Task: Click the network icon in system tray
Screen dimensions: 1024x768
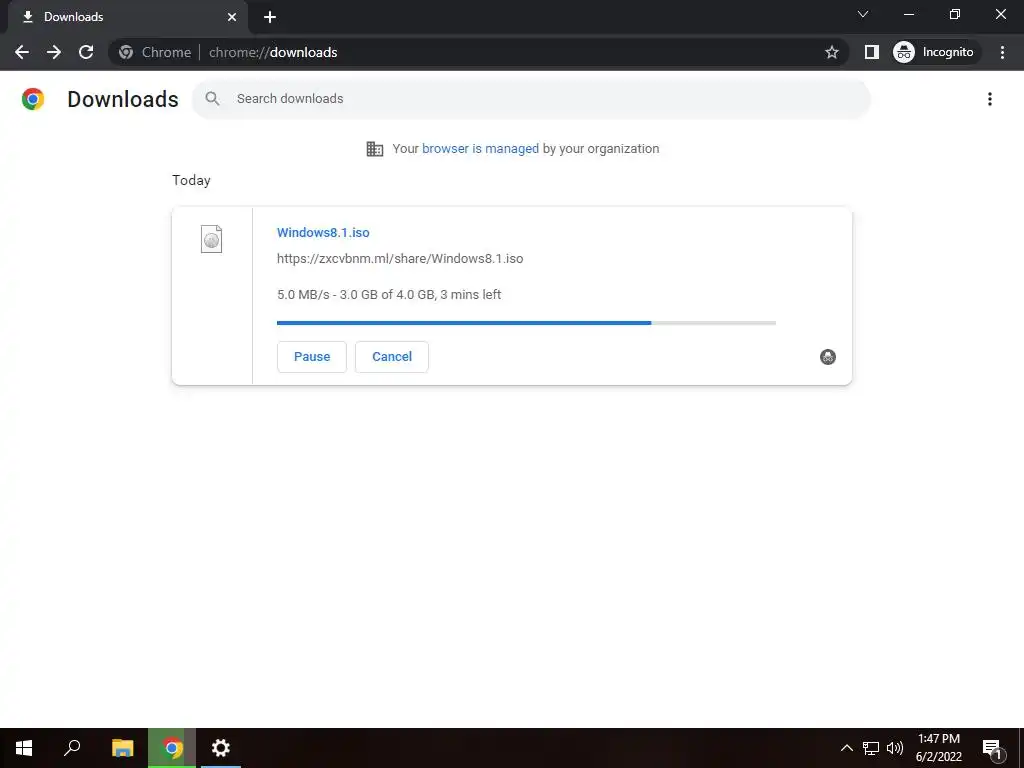Action: 871,748
